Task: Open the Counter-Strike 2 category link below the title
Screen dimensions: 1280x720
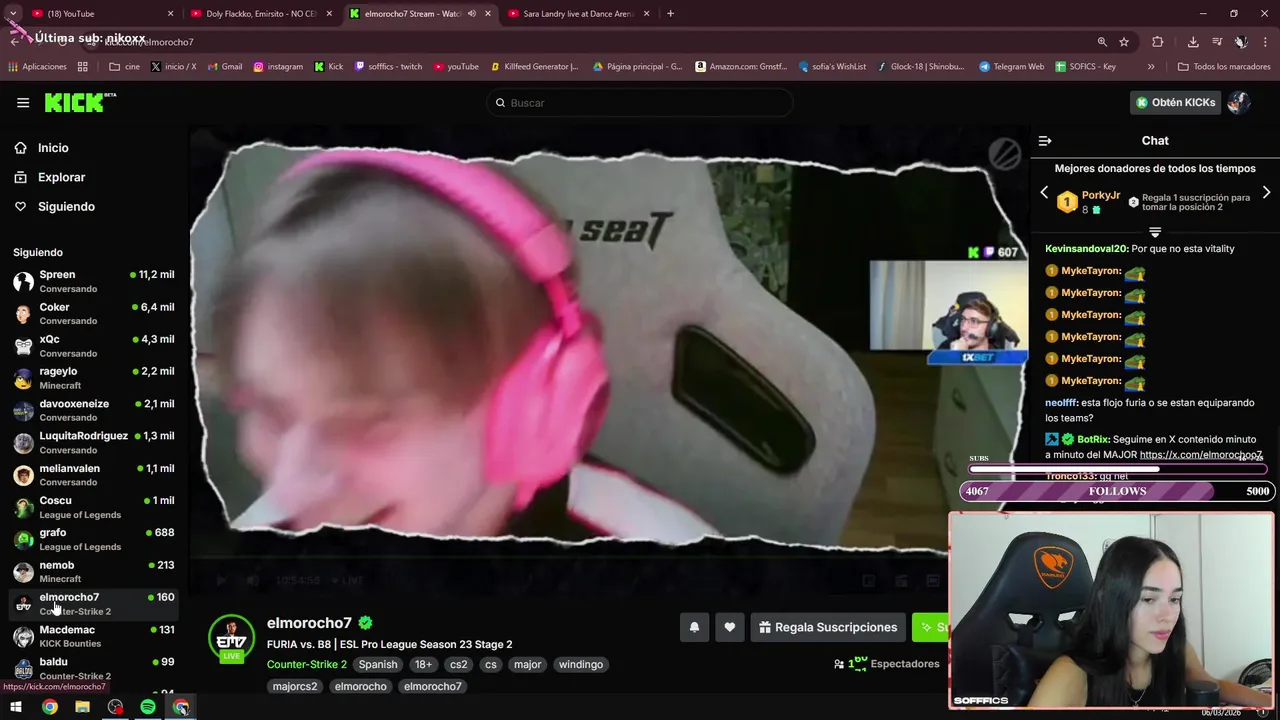Action: (x=307, y=664)
